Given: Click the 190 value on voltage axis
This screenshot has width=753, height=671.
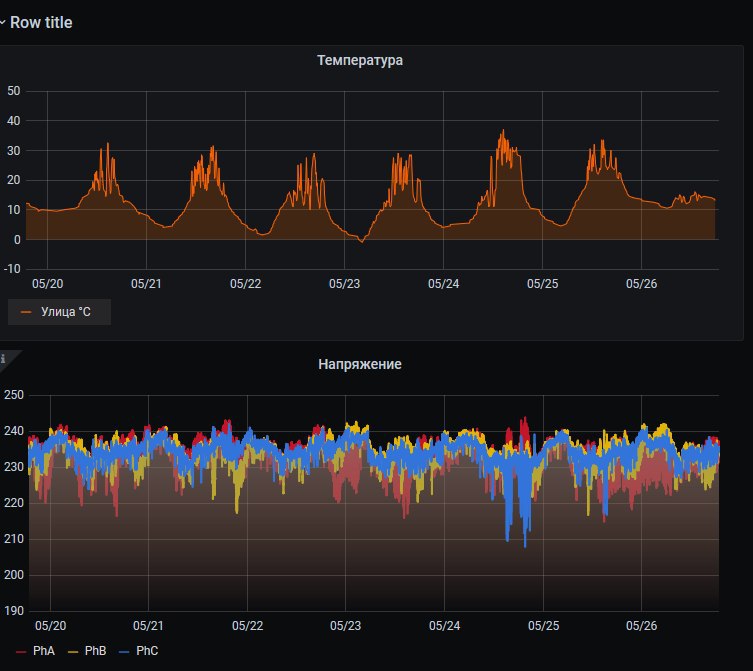Looking at the screenshot, I should pyautogui.click(x=13, y=611).
